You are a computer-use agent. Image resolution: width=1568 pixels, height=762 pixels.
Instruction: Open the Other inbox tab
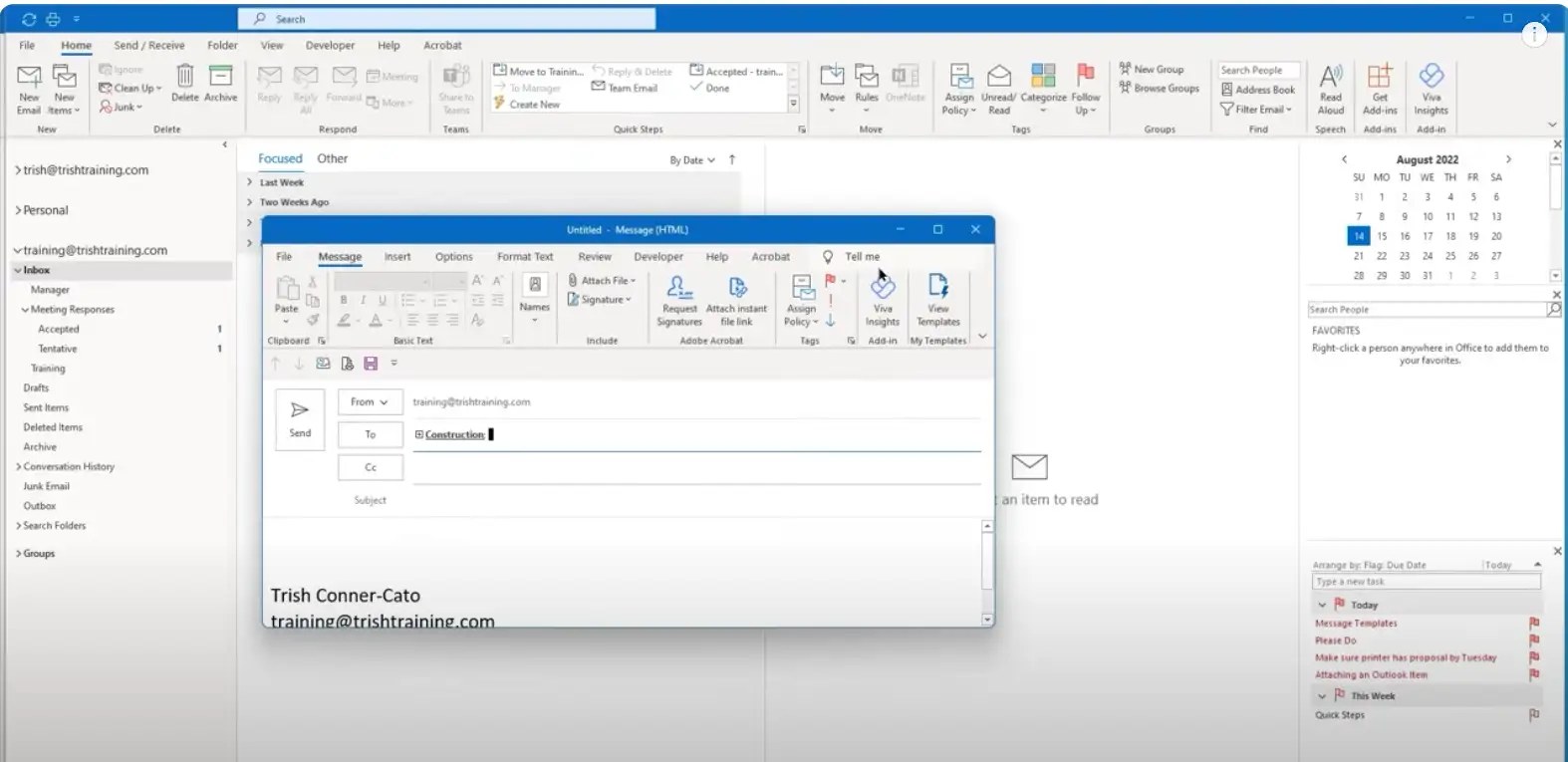pos(332,158)
